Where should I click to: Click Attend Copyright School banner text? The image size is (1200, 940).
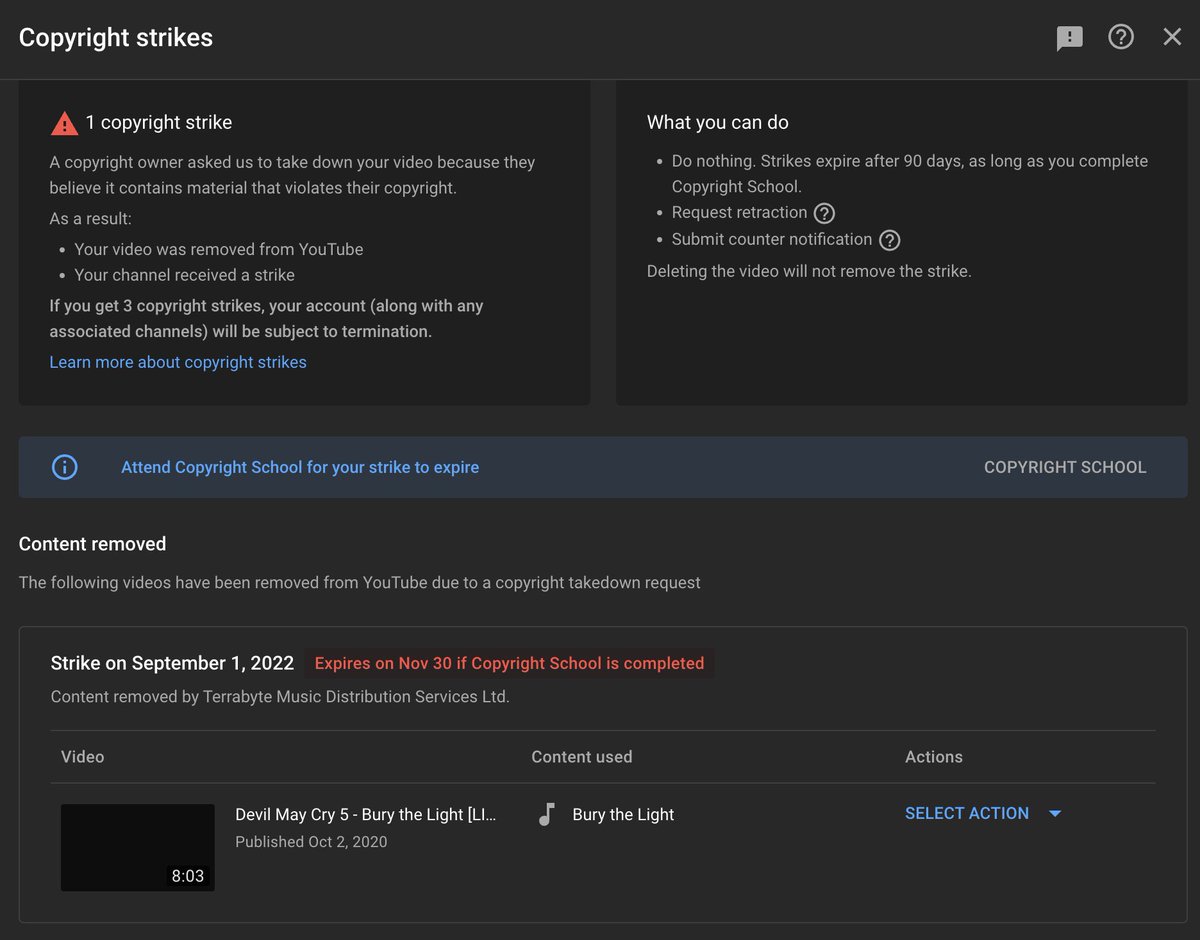(x=300, y=467)
